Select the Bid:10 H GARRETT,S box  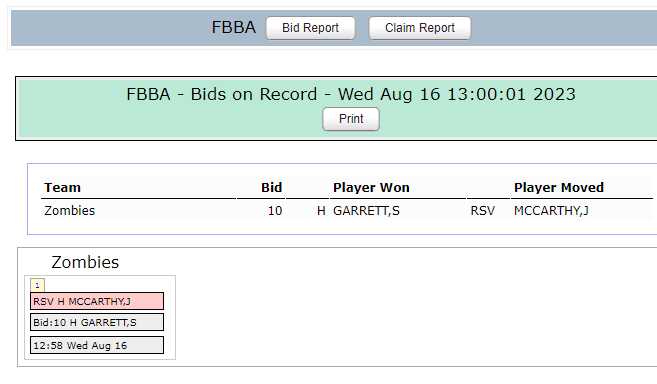tap(97, 322)
